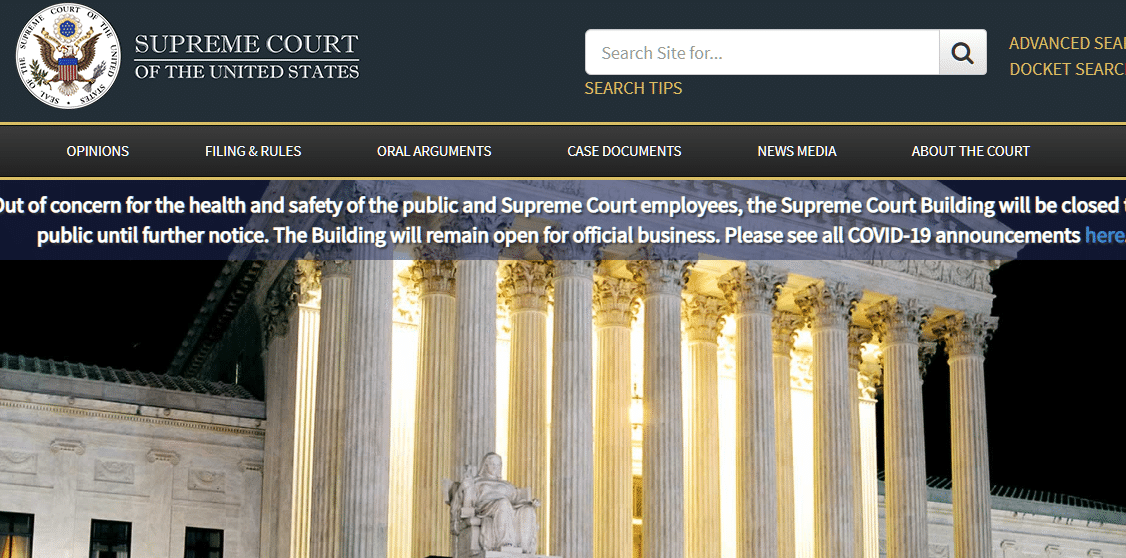Open the Oral Arguments menu
This screenshot has width=1126, height=558.
(x=434, y=152)
